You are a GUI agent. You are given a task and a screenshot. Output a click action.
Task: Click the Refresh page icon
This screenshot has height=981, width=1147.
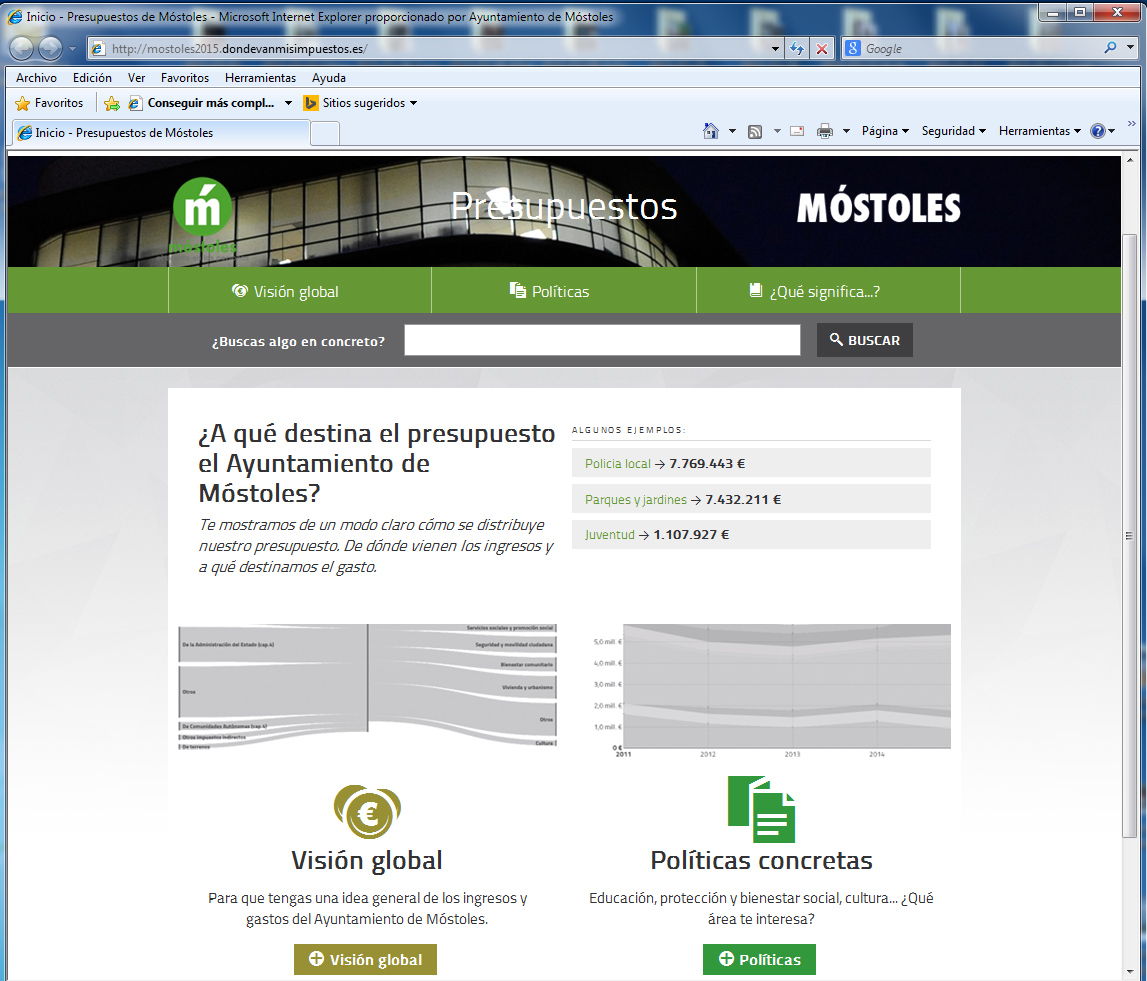click(797, 48)
